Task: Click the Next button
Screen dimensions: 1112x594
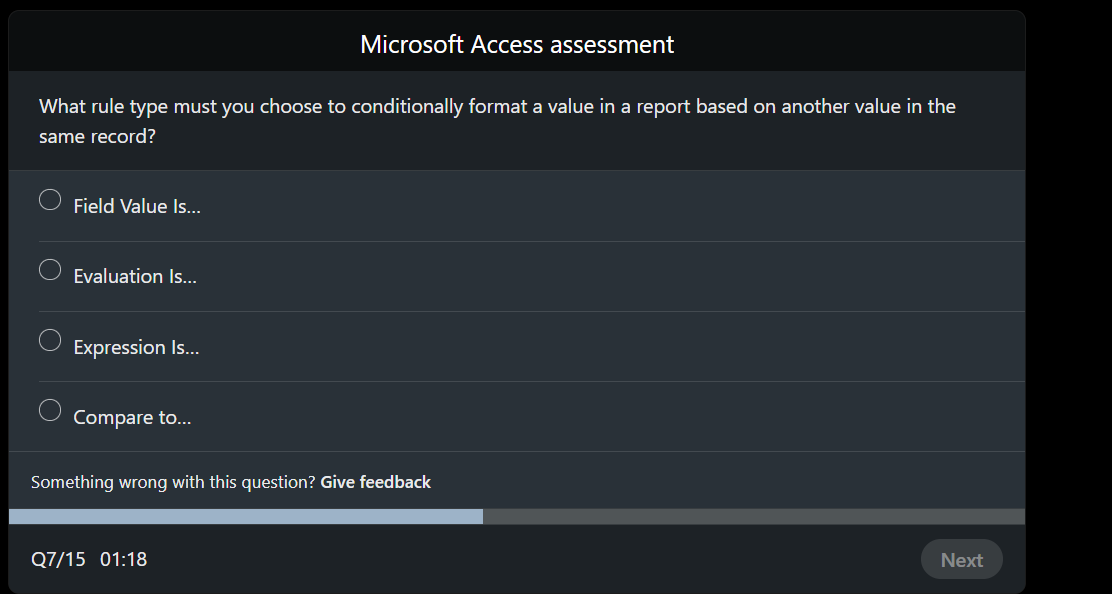Action: (x=961, y=559)
